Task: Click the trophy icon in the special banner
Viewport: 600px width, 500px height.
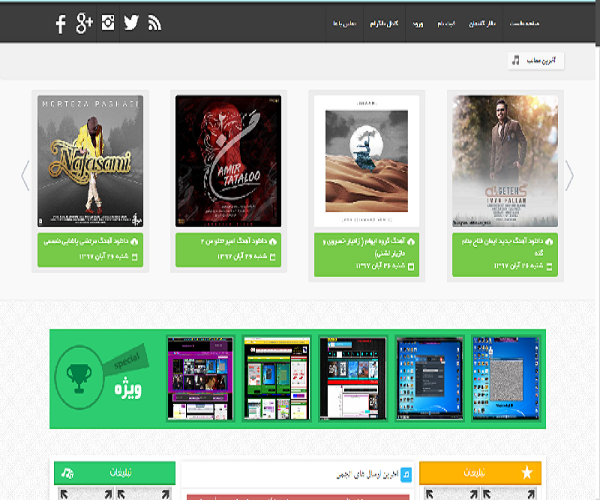Action: (x=79, y=378)
